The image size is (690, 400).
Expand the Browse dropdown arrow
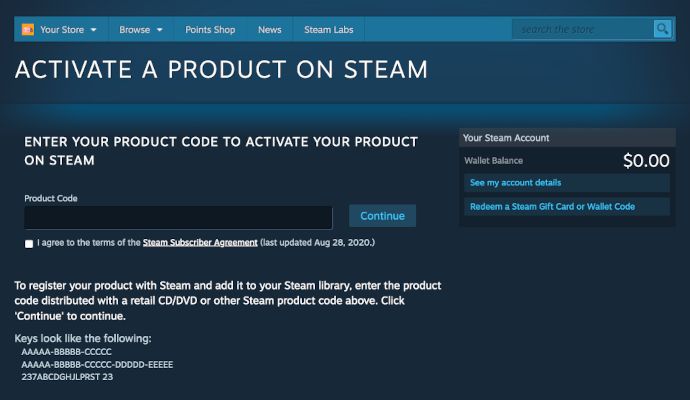click(160, 30)
